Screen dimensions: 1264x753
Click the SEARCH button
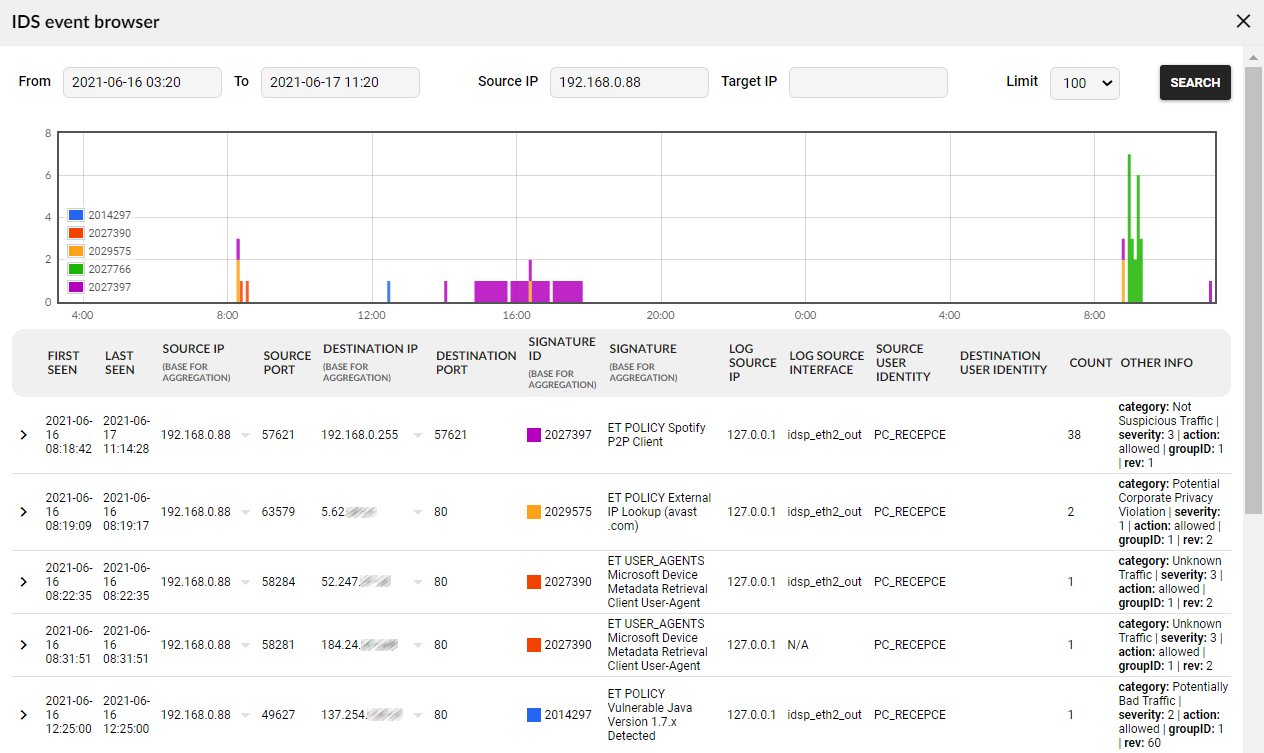(1194, 83)
